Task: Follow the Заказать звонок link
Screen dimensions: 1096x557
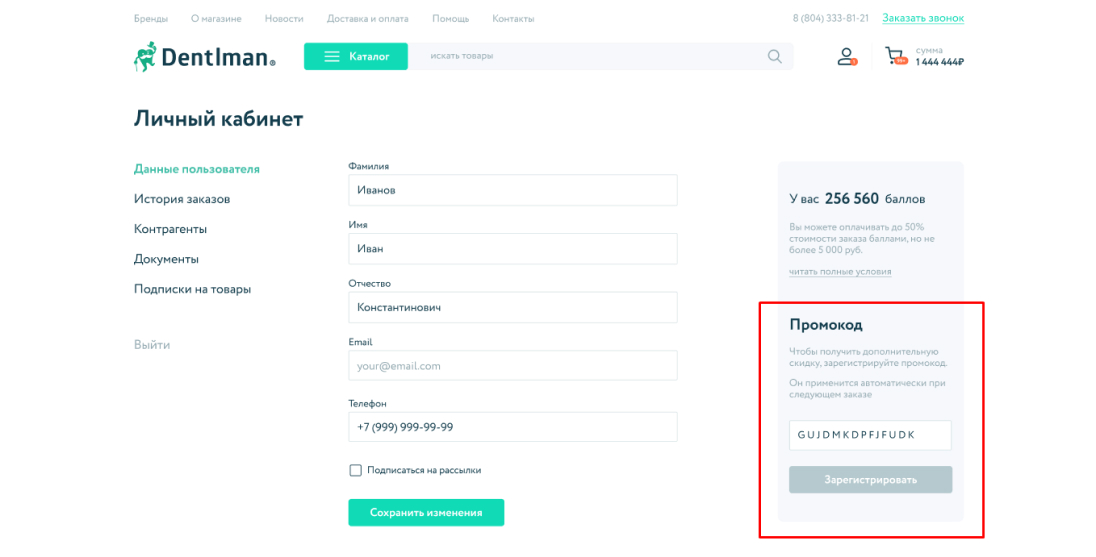Action: (x=923, y=18)
